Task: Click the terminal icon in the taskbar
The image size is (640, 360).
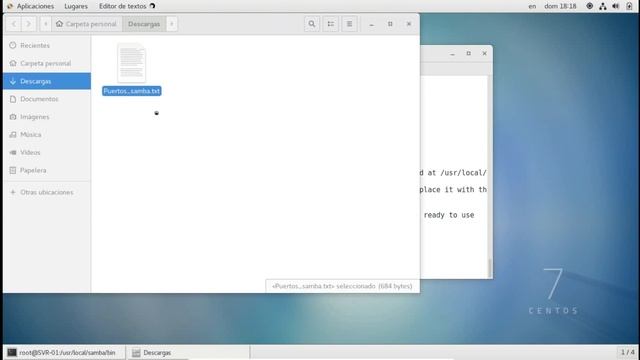Action: pyautogui.click(x=12, y=352)
